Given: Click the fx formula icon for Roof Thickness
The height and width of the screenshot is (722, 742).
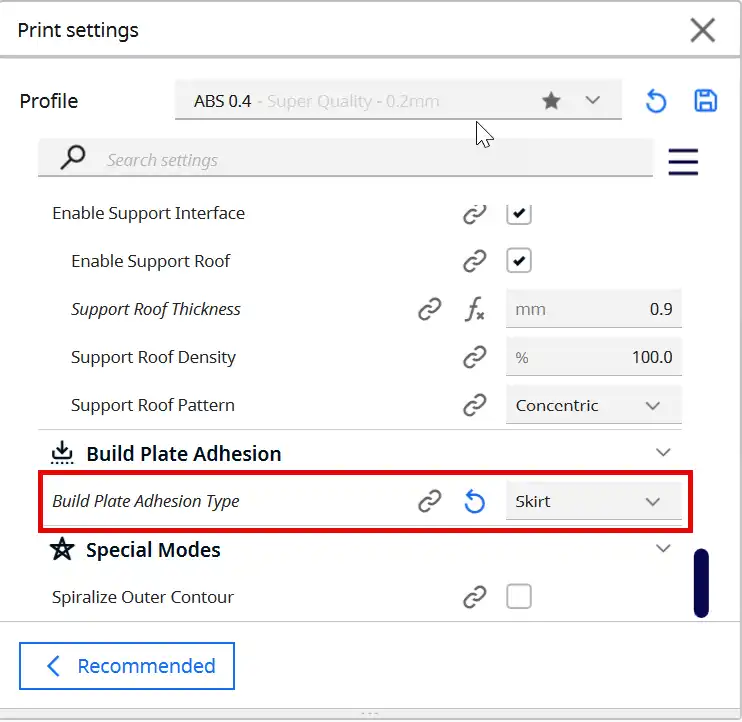Looking at the screenshot, I should (475, 309).
